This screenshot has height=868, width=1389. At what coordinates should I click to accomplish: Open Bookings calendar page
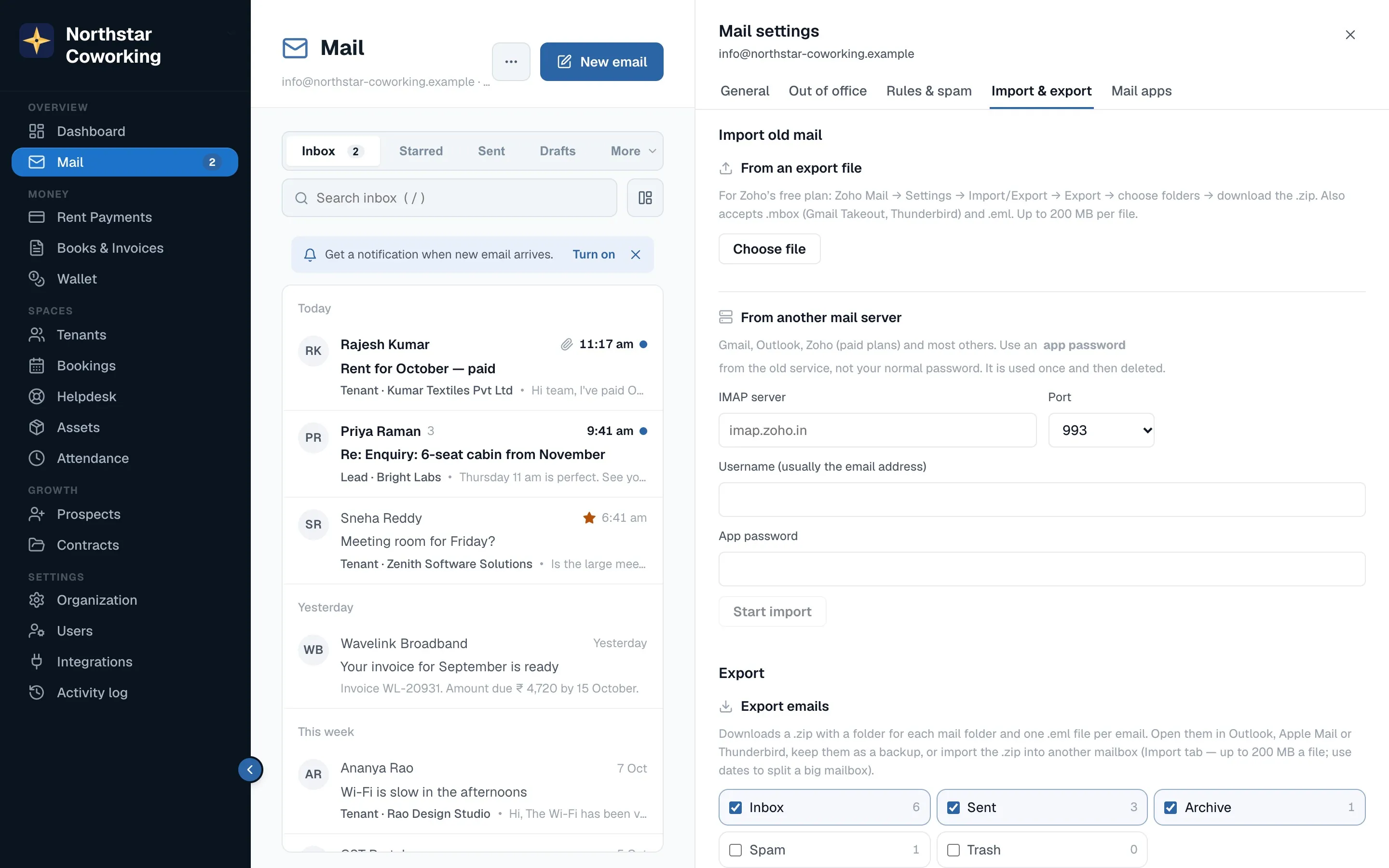click(x=124, y=366)
